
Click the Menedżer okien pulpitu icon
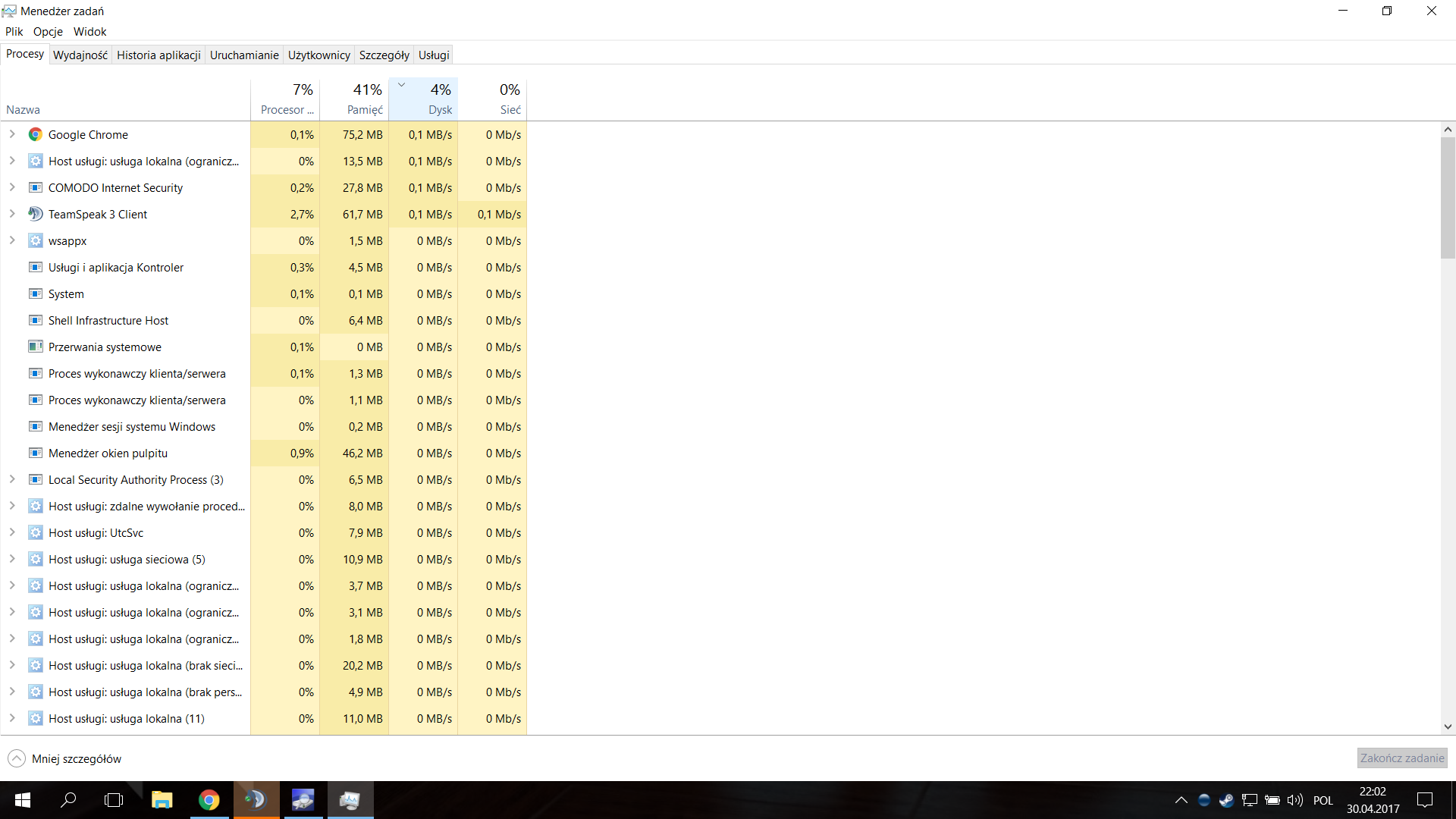[35, 453]
